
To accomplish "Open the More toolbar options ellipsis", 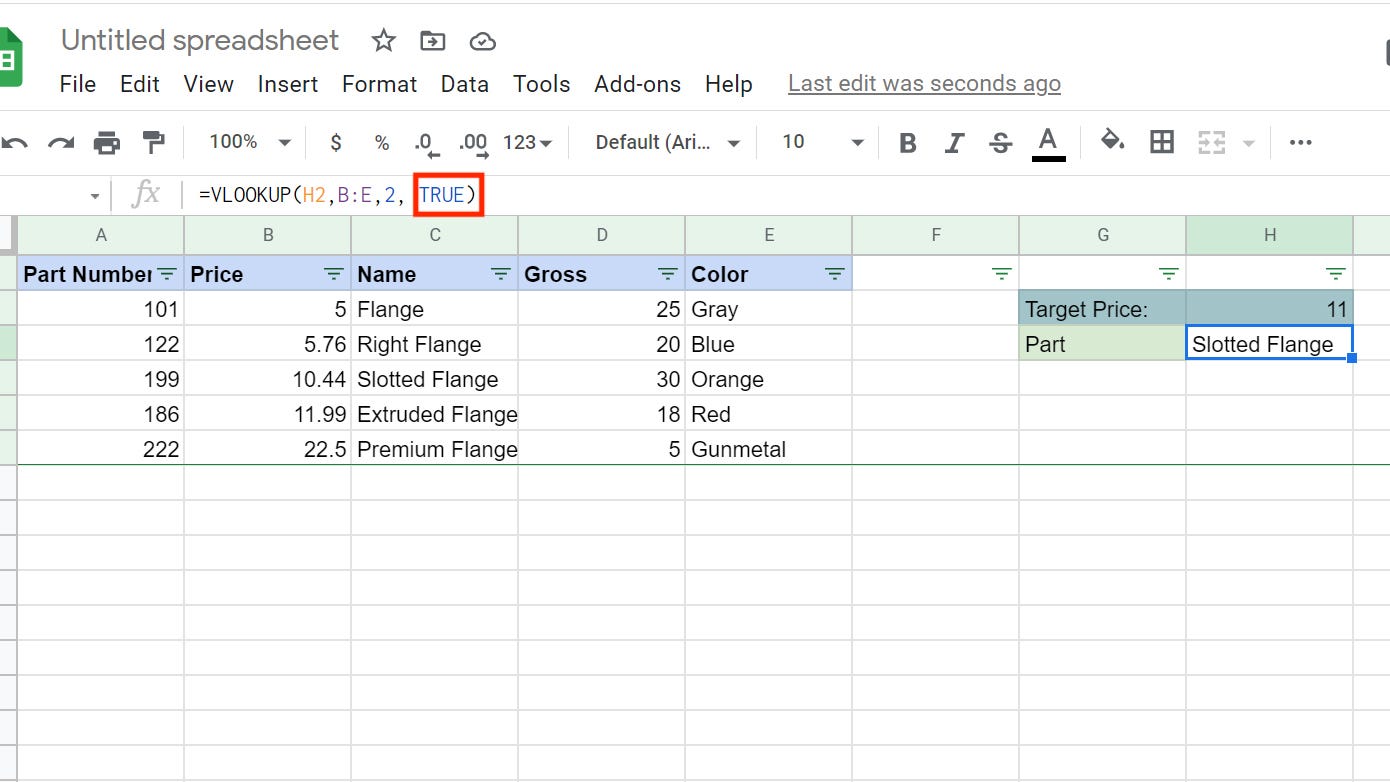I will click(1300, 143).
